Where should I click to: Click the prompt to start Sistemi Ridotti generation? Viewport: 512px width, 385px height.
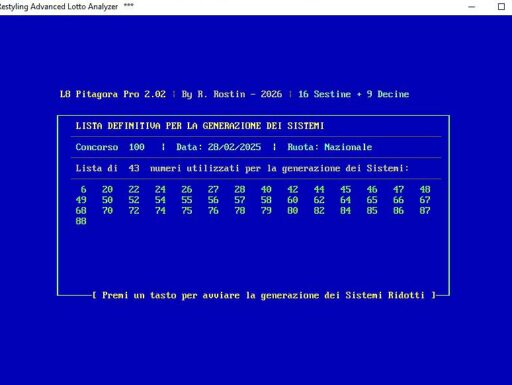coord(264,295)
